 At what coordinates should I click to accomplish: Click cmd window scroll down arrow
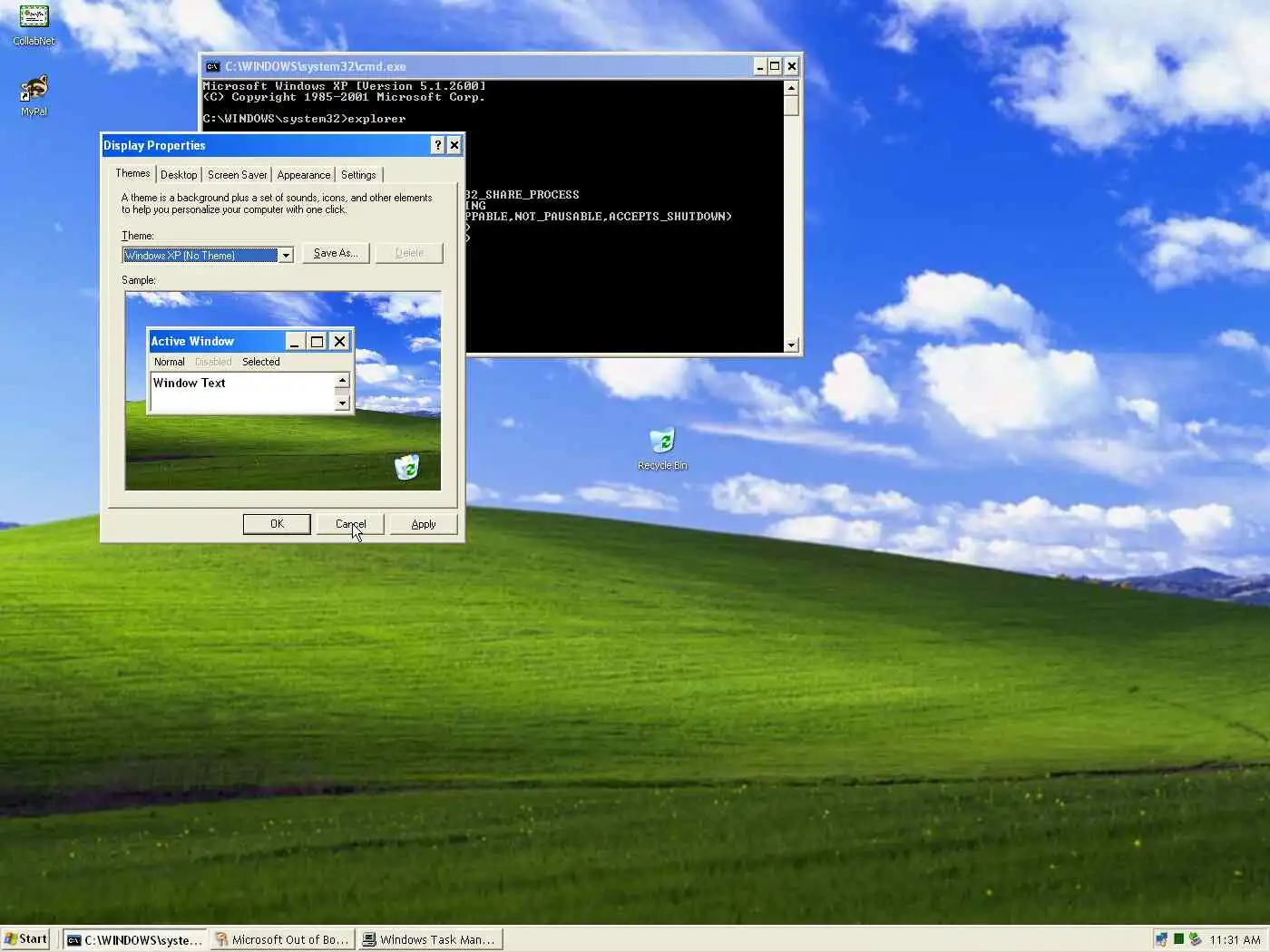point(791,345)
